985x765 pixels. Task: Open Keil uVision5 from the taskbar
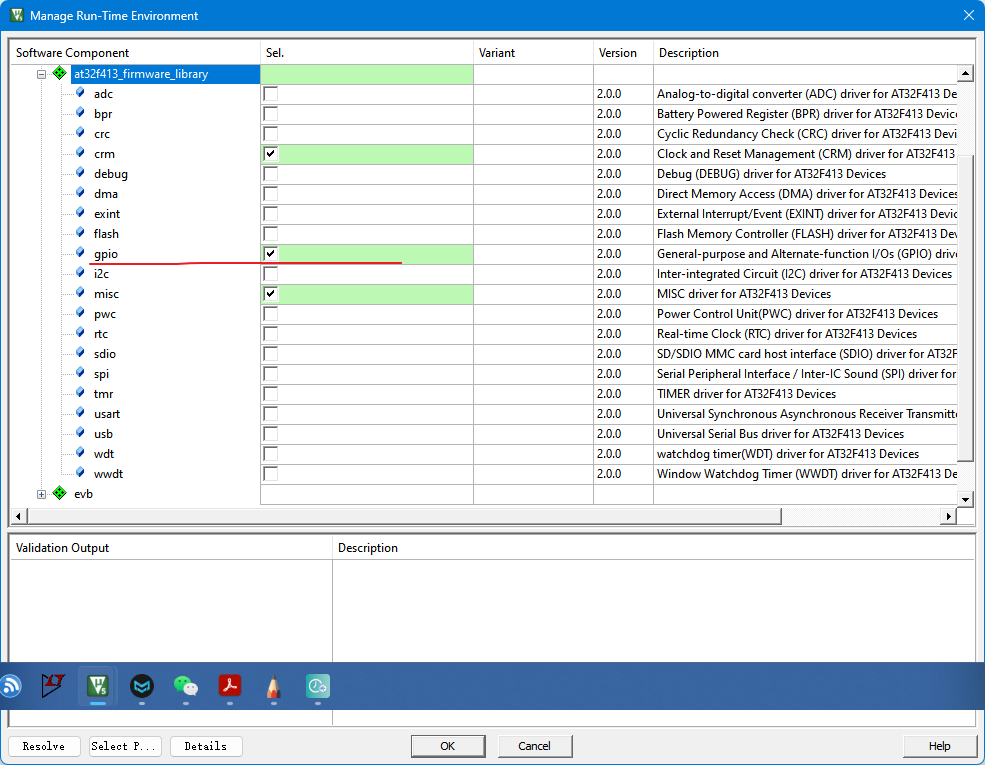[x=97, y=686]
